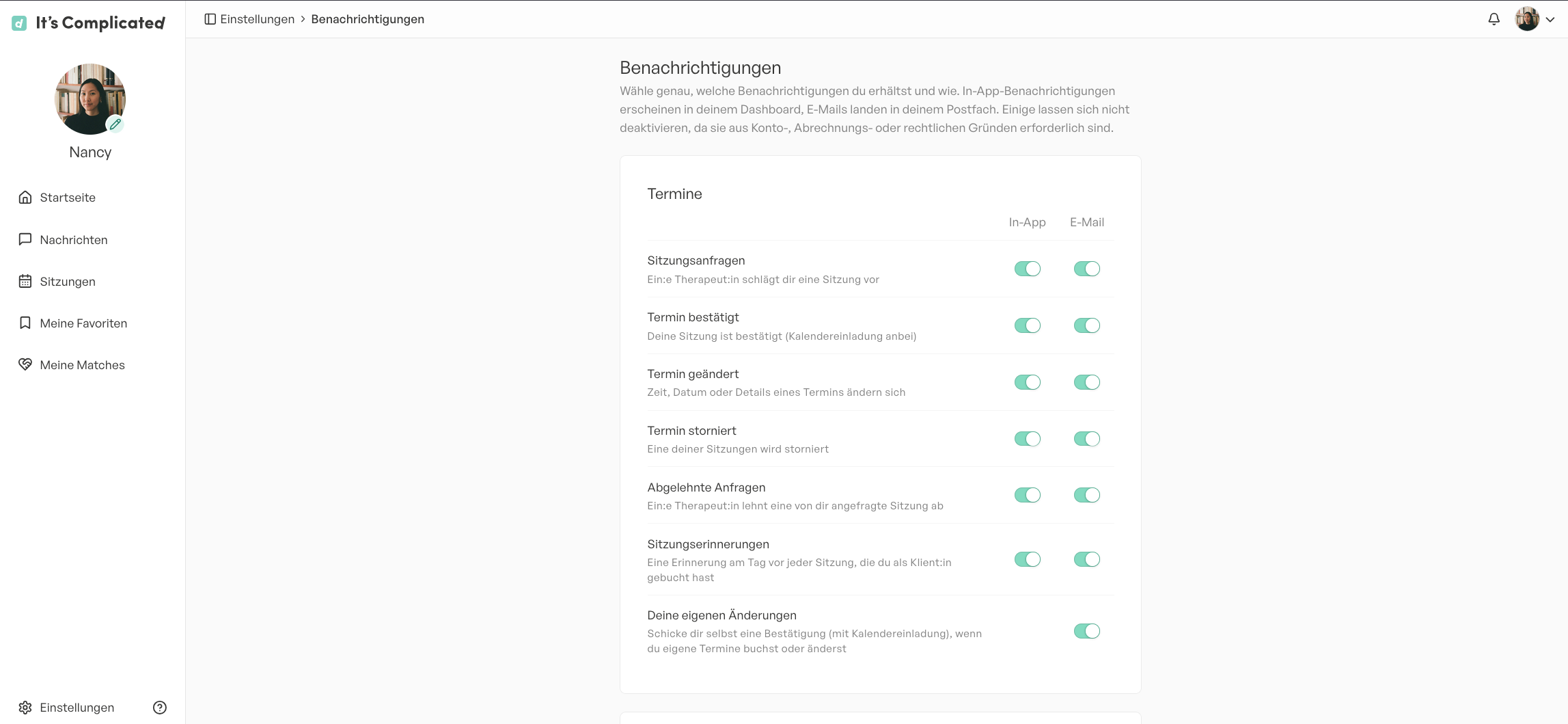The height and width of the screenshot is (724, 1568).
Task: Open the help question mark icon
Action: coord(160,708)
